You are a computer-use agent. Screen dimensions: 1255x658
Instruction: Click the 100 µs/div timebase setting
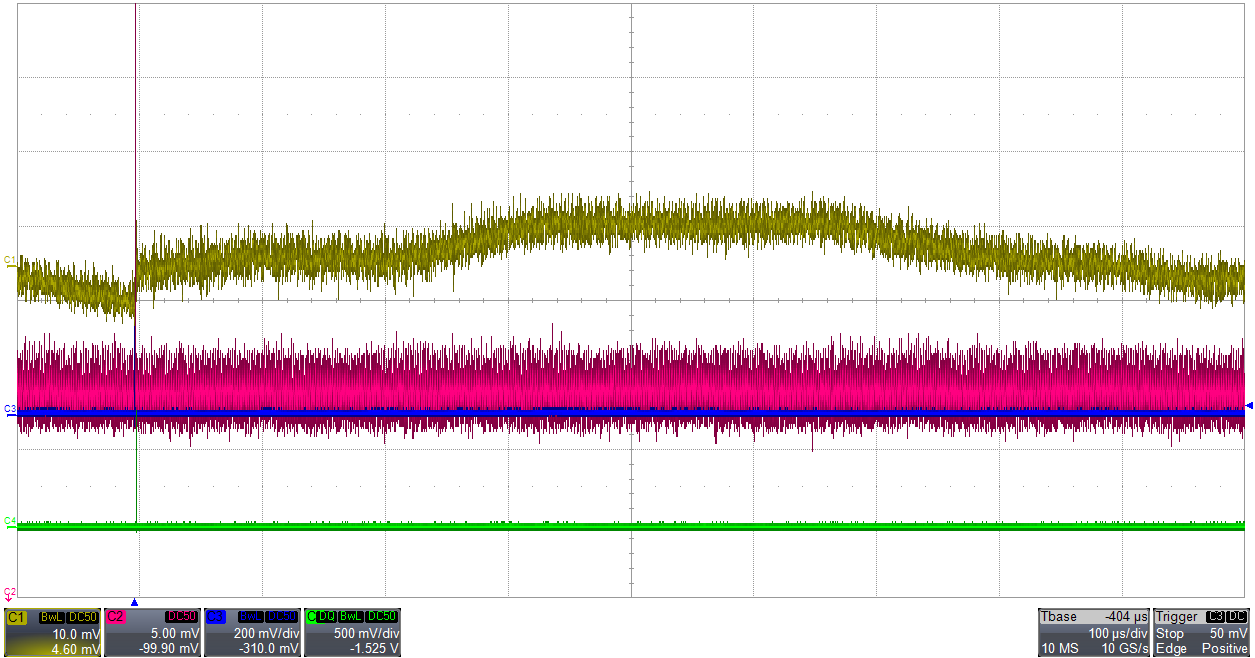click(1117, 634)
